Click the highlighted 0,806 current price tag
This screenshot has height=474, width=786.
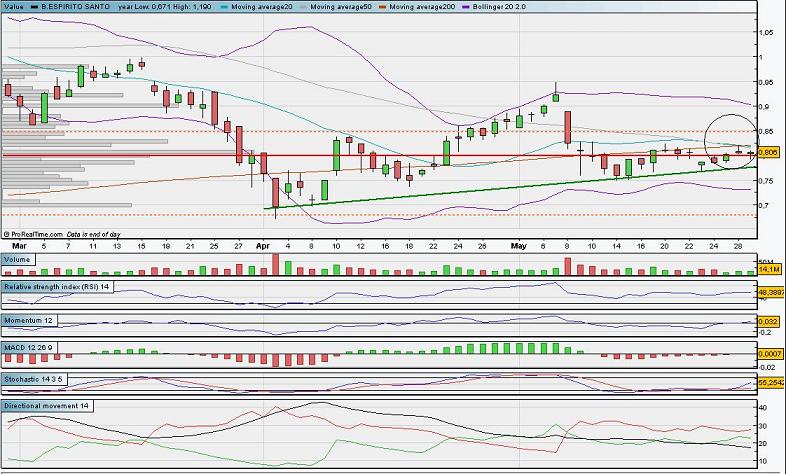(768, 152)
